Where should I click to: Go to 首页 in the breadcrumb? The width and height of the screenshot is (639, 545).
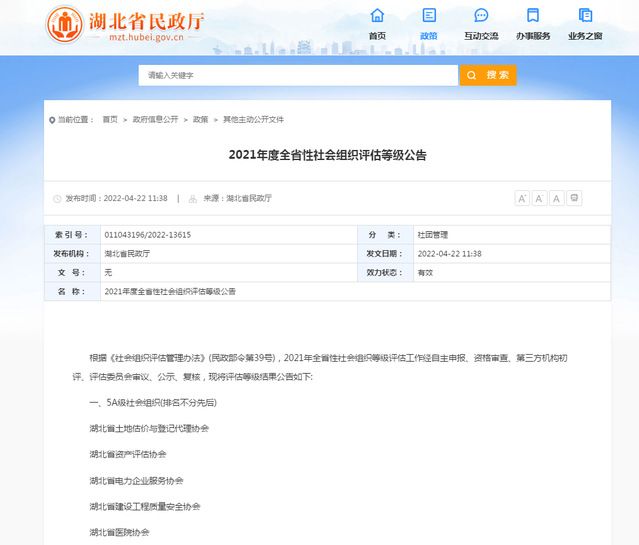tap(109, 120)
